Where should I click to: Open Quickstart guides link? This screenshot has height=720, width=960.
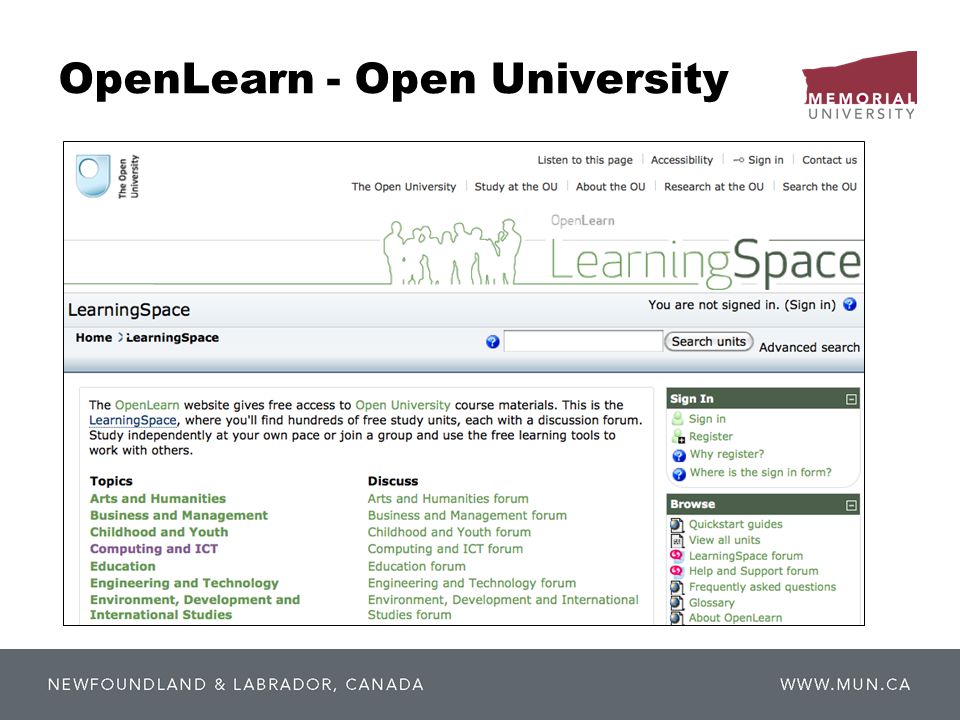(x=735, y=524)
